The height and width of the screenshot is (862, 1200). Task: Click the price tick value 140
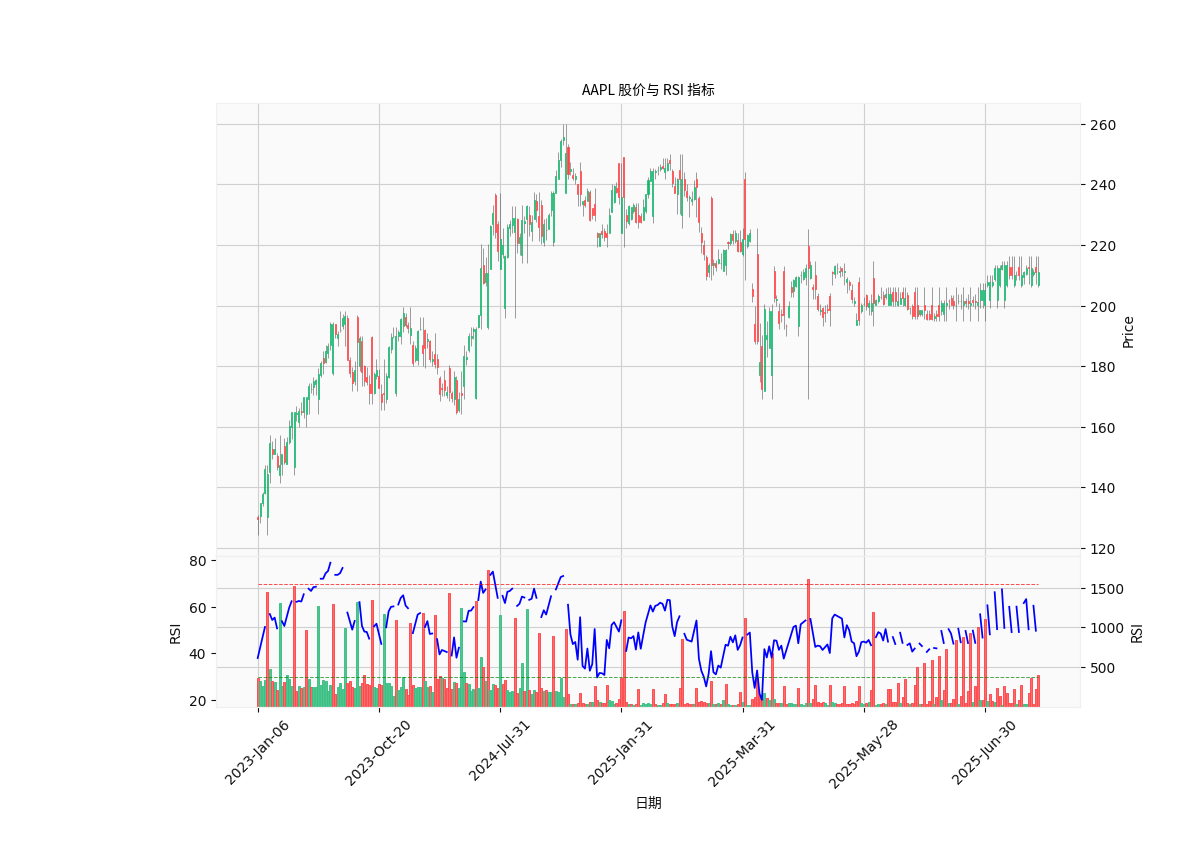(1103, 488)
